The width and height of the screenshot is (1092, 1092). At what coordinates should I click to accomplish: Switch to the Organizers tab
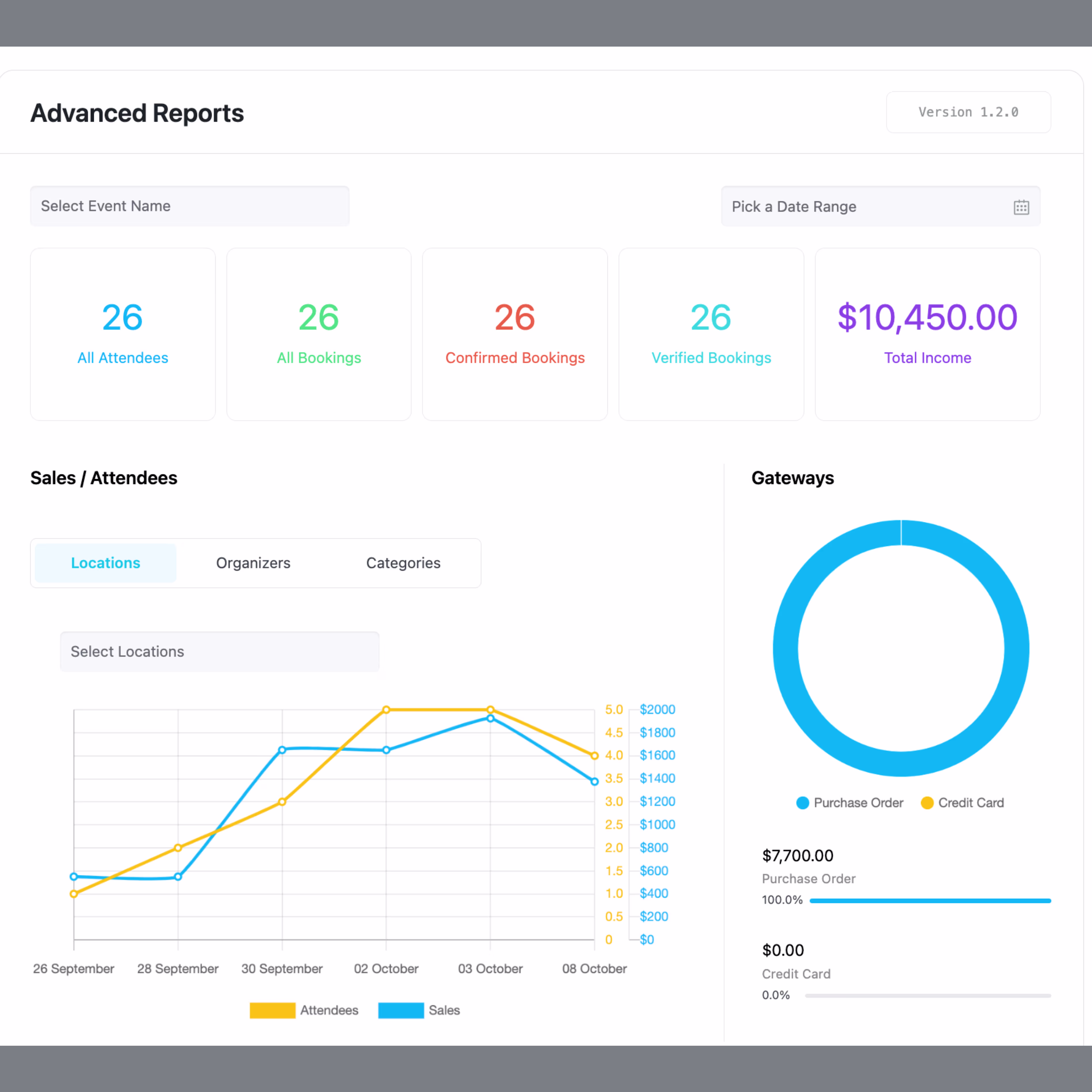[253, 563]
